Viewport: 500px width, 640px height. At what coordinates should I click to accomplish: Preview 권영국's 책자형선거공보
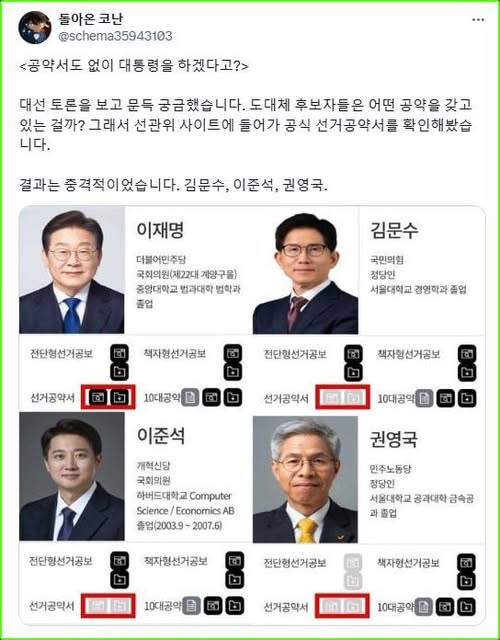tap(467, 562)
